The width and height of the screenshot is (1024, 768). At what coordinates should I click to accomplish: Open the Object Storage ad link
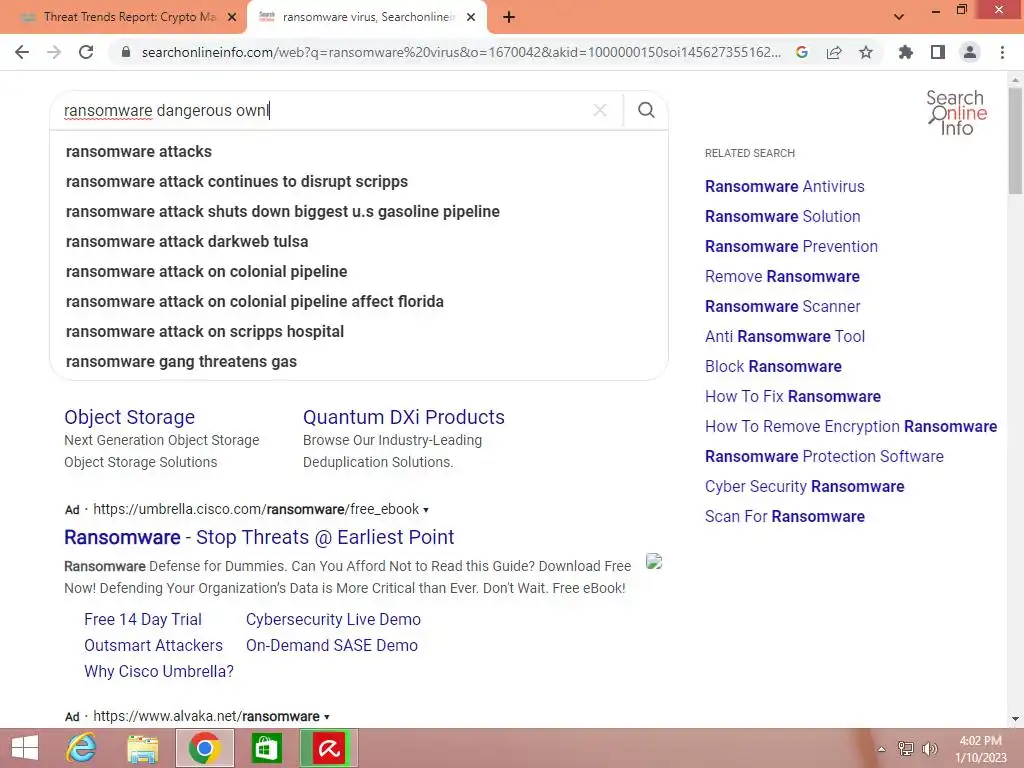129,417
